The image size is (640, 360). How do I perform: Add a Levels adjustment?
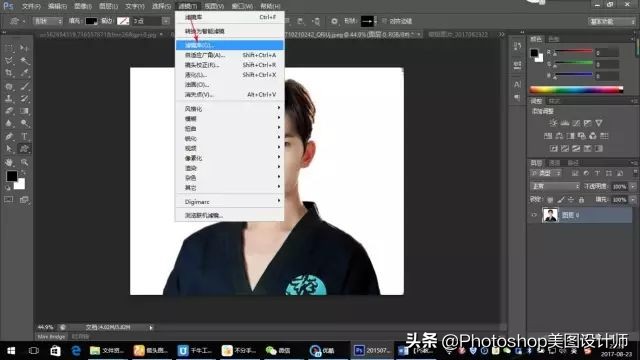[564, 123]
